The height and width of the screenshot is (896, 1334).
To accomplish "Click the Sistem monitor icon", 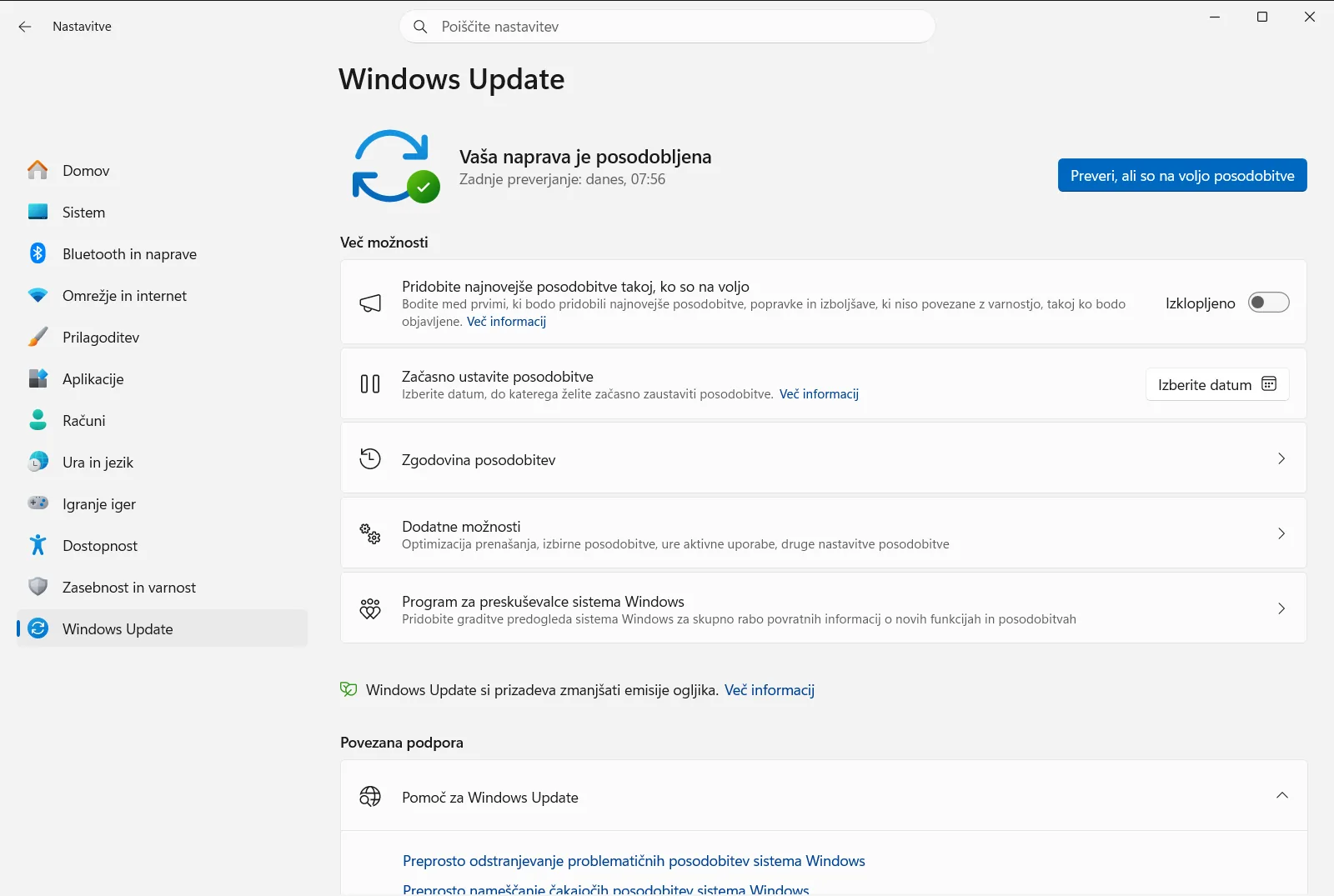I will [38, 212].
